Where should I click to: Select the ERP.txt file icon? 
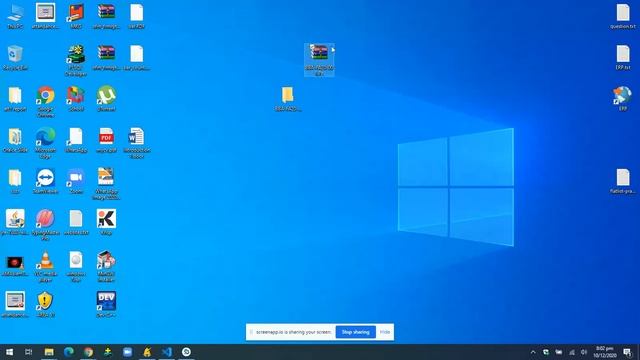click(623, 58)
